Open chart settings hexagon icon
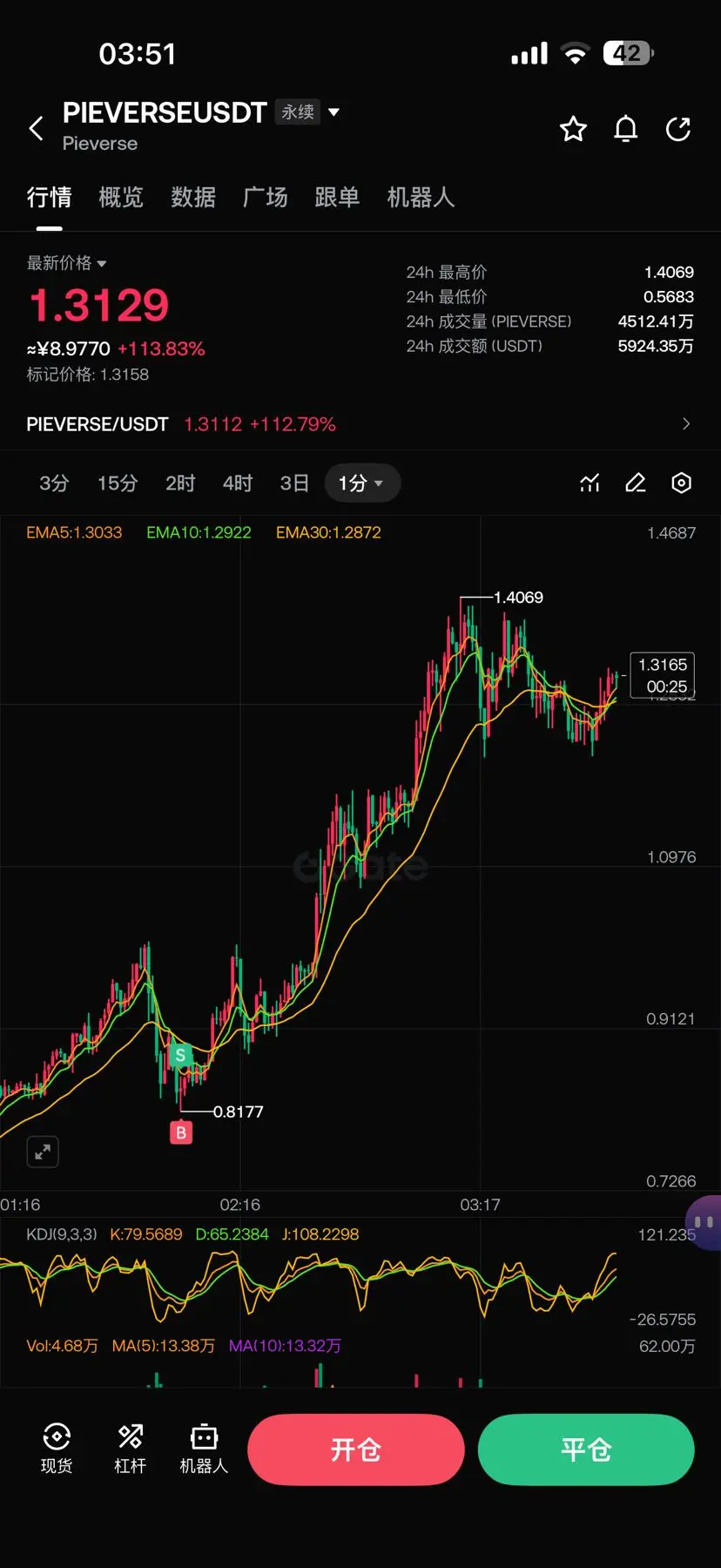This screenshot has width=721, height=1568. 682,483
